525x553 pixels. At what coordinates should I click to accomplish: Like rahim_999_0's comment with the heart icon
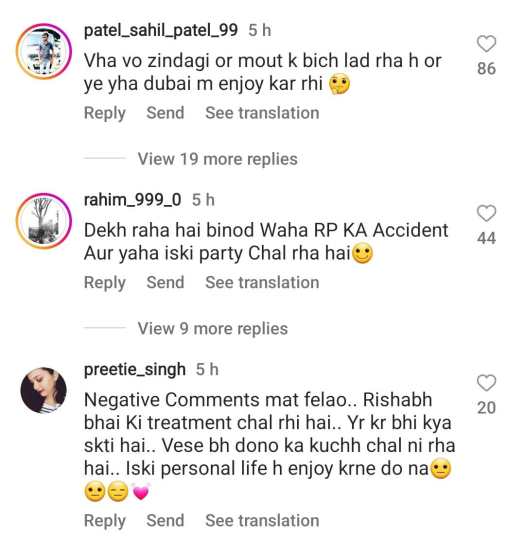pyautogui.click(x=486, y=213)
